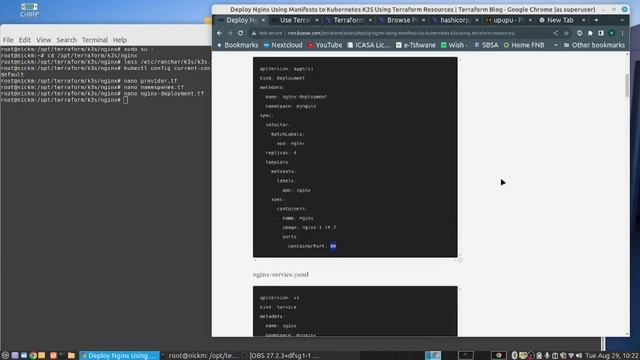Open the Bookmarks bookmark
Screen dimensions: 640x360
click(238, 45)
